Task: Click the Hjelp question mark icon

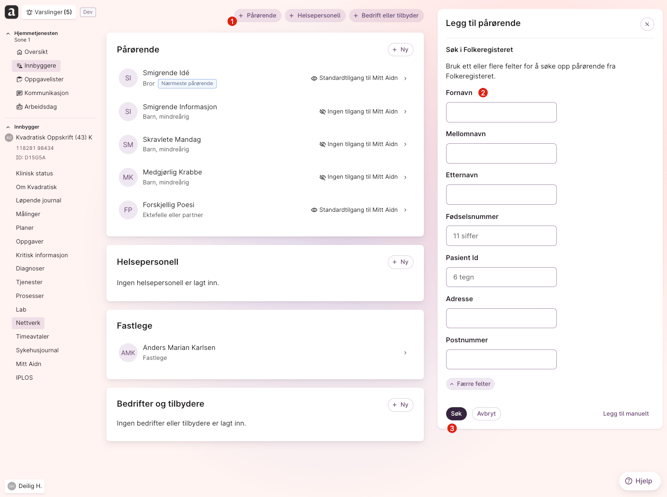Action: pyautogui.click(x=628, y=481)
